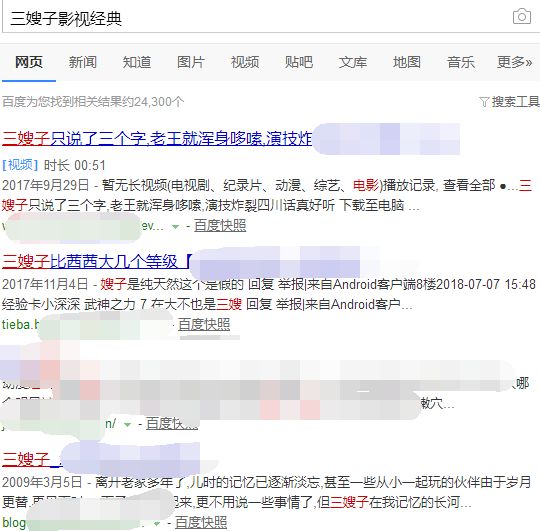
Task: Select the 音乐 tab
Action: (461, 62)
